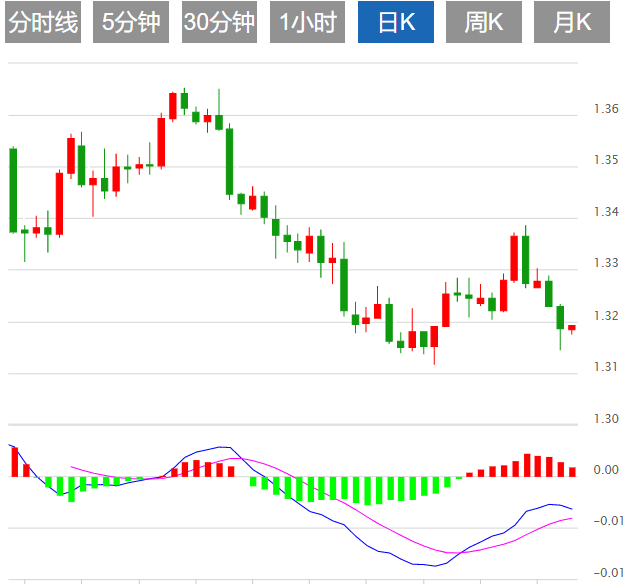Click the 1.32 price axis label
Image resolution: width=637 pixels, height=584 pixels.
click(606, 316)
